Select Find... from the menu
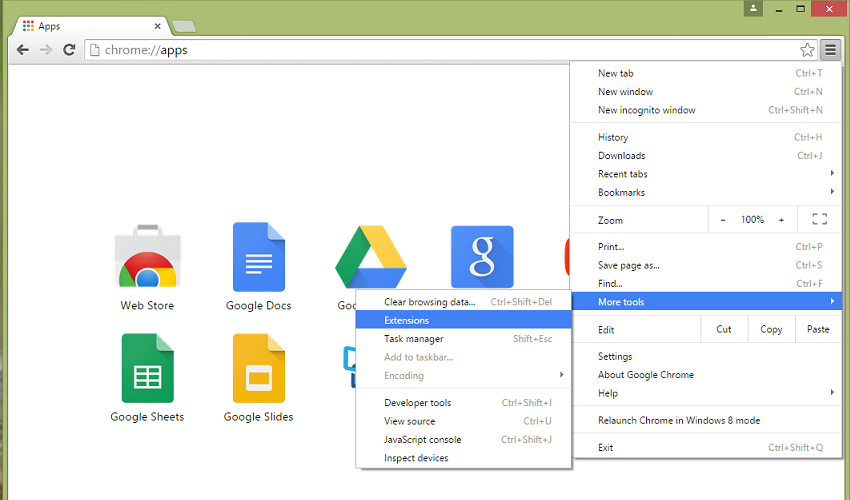Screen dimensions: 850x500 [706, 284]
